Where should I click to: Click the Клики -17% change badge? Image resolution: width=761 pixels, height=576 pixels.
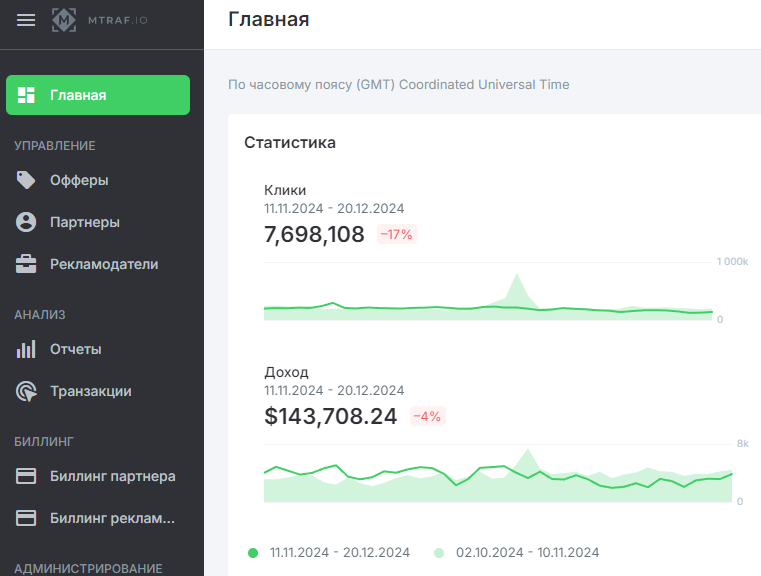point(397,234)
